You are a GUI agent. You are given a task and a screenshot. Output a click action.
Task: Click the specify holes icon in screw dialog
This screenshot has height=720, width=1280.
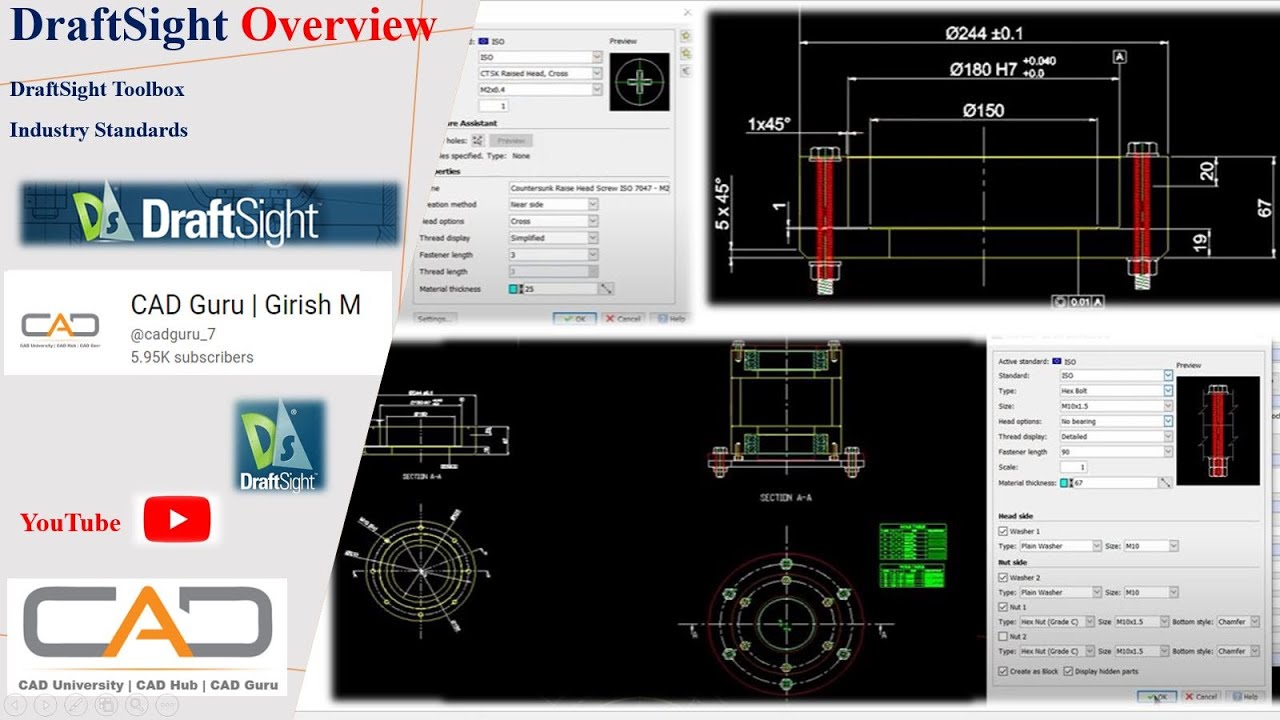478,140
